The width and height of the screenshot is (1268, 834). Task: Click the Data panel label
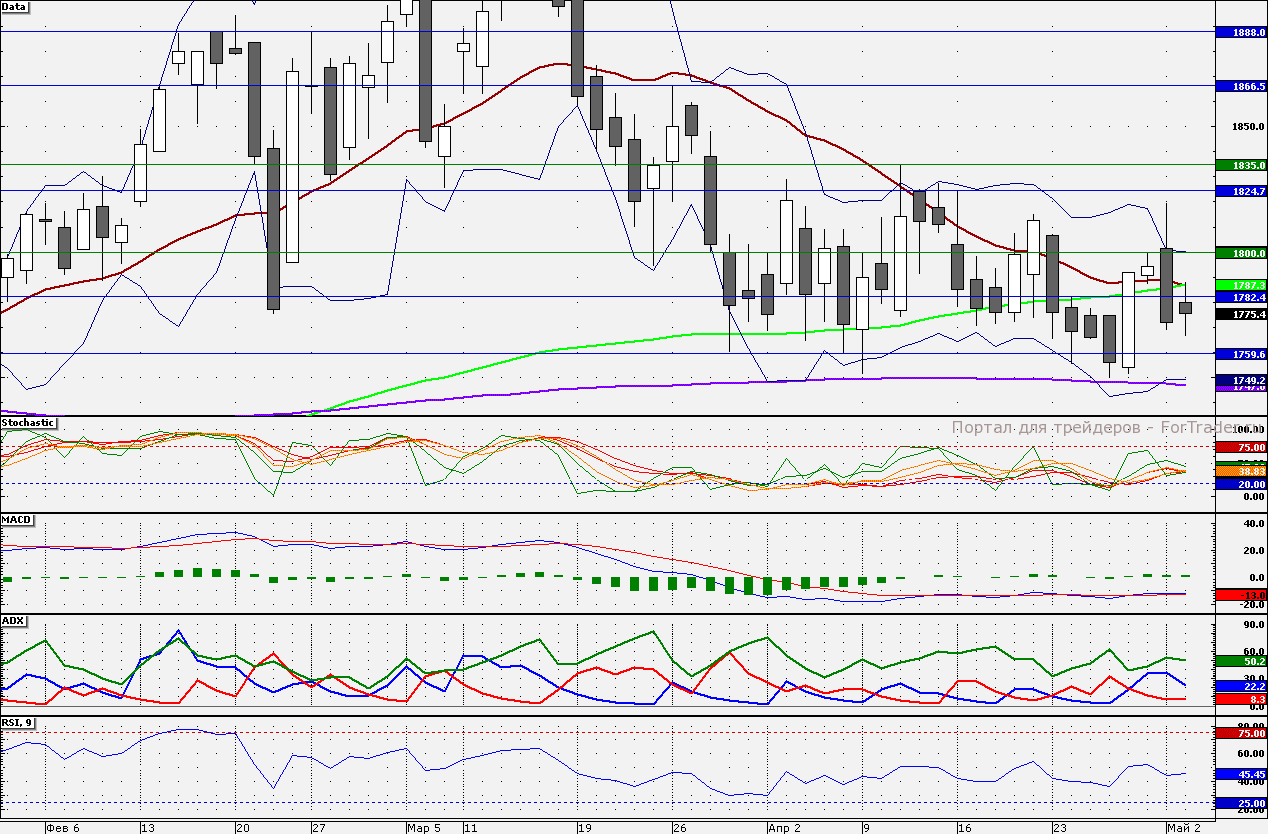tap(15, 7)
